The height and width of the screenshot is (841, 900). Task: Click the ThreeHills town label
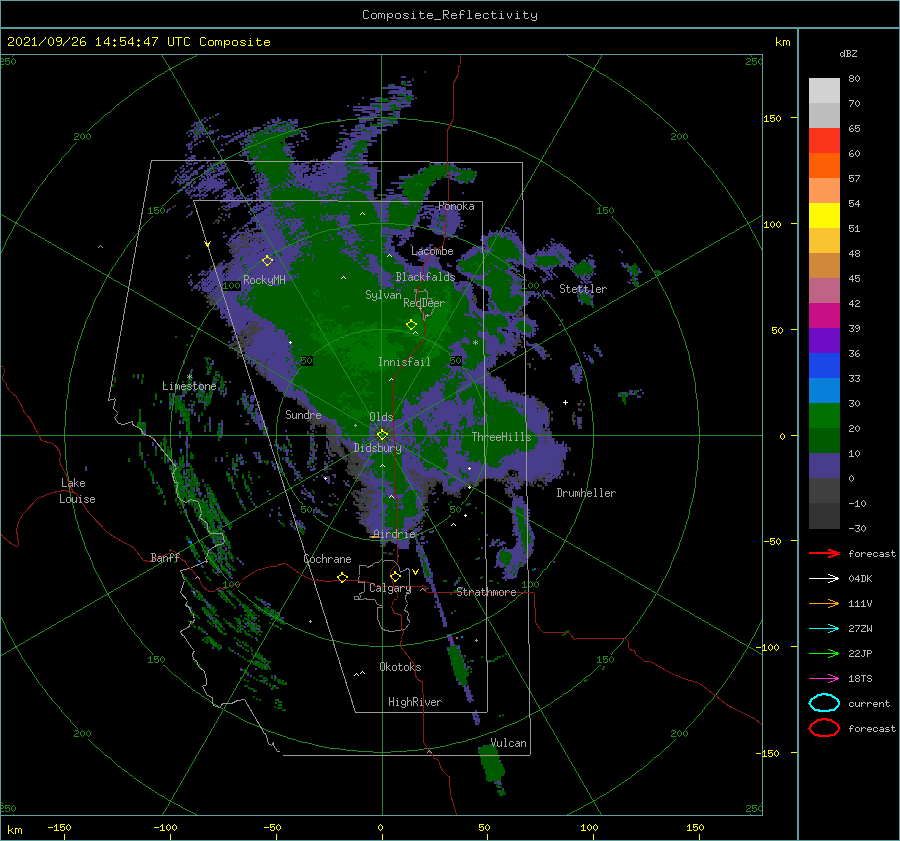[501, 437]
